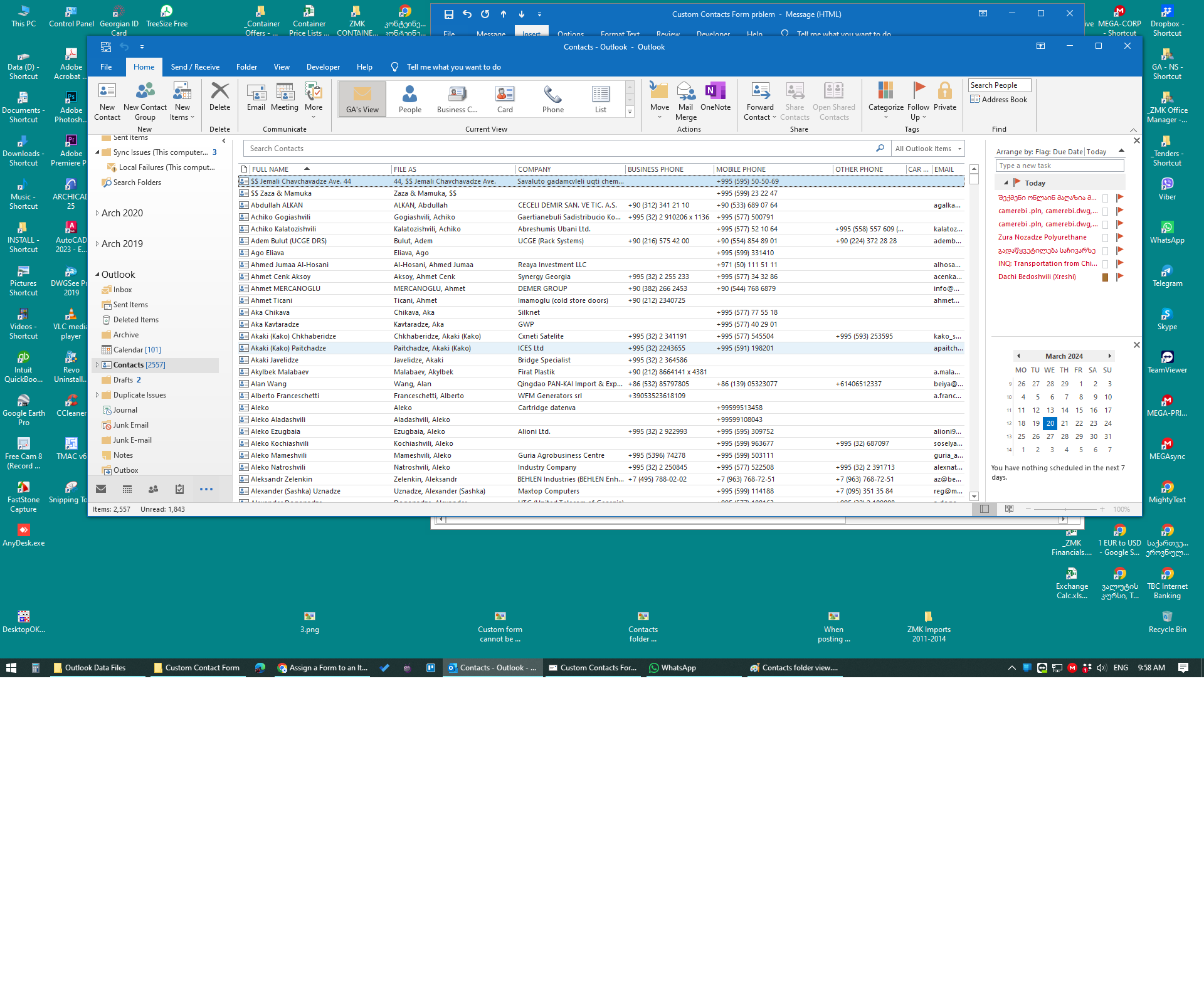Open the New Items dropdown
Viewport: 1204px width, 987px height.
click(x=182, y=102)
